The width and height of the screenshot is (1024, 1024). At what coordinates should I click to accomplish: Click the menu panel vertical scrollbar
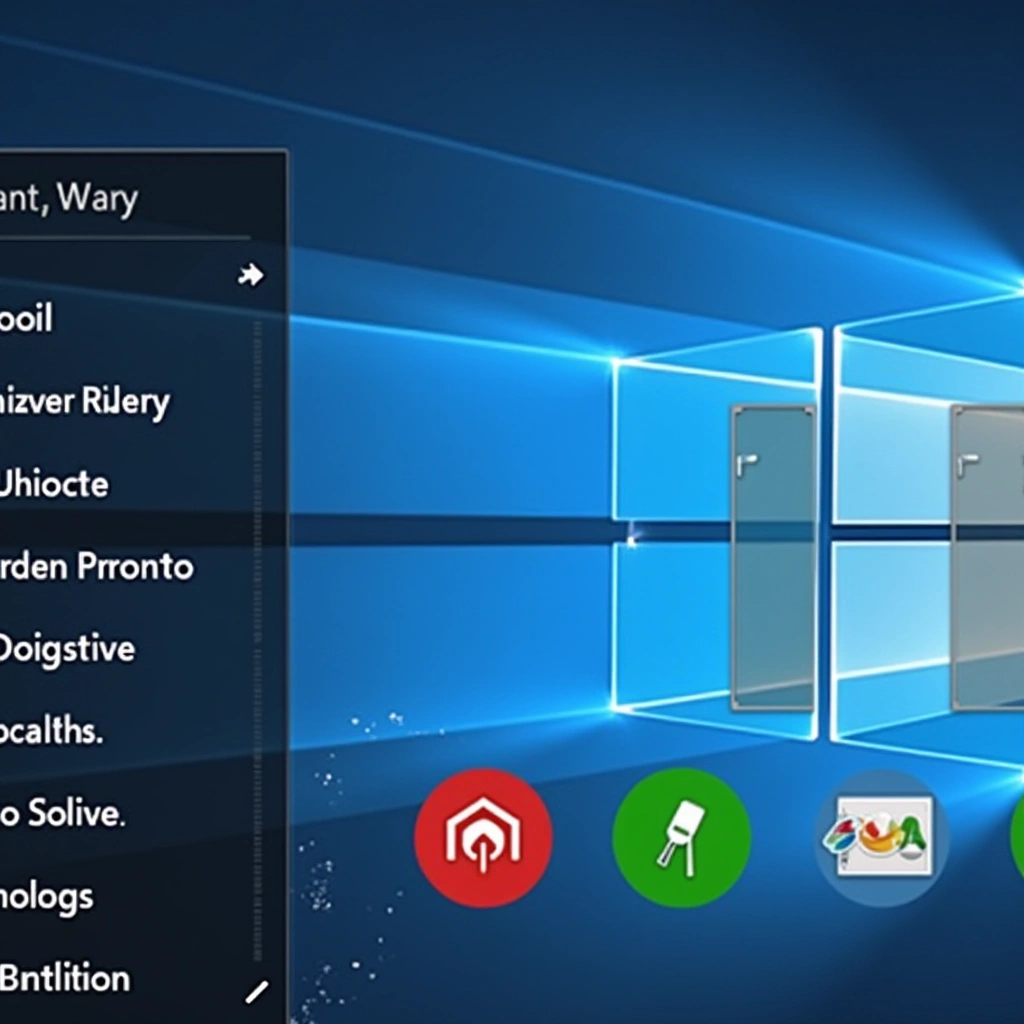click(258, 640)
